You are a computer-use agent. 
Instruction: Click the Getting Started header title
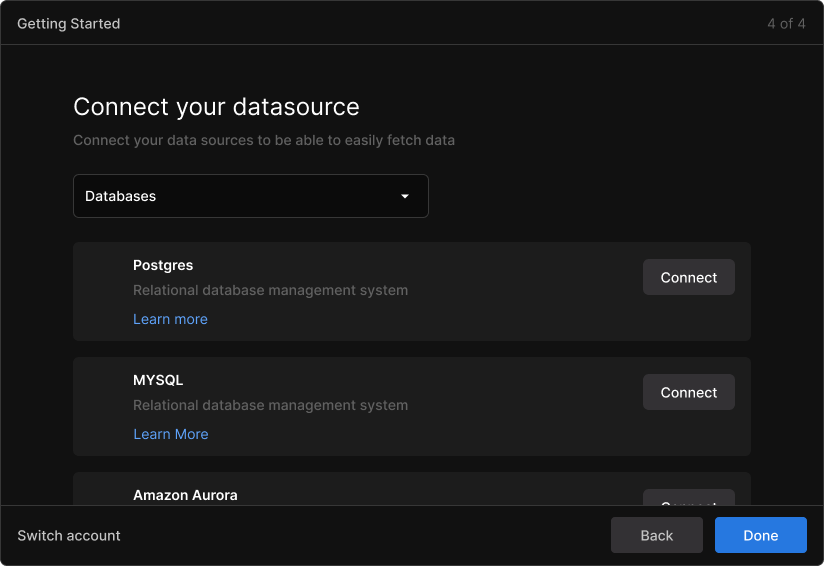click(69, 24)
